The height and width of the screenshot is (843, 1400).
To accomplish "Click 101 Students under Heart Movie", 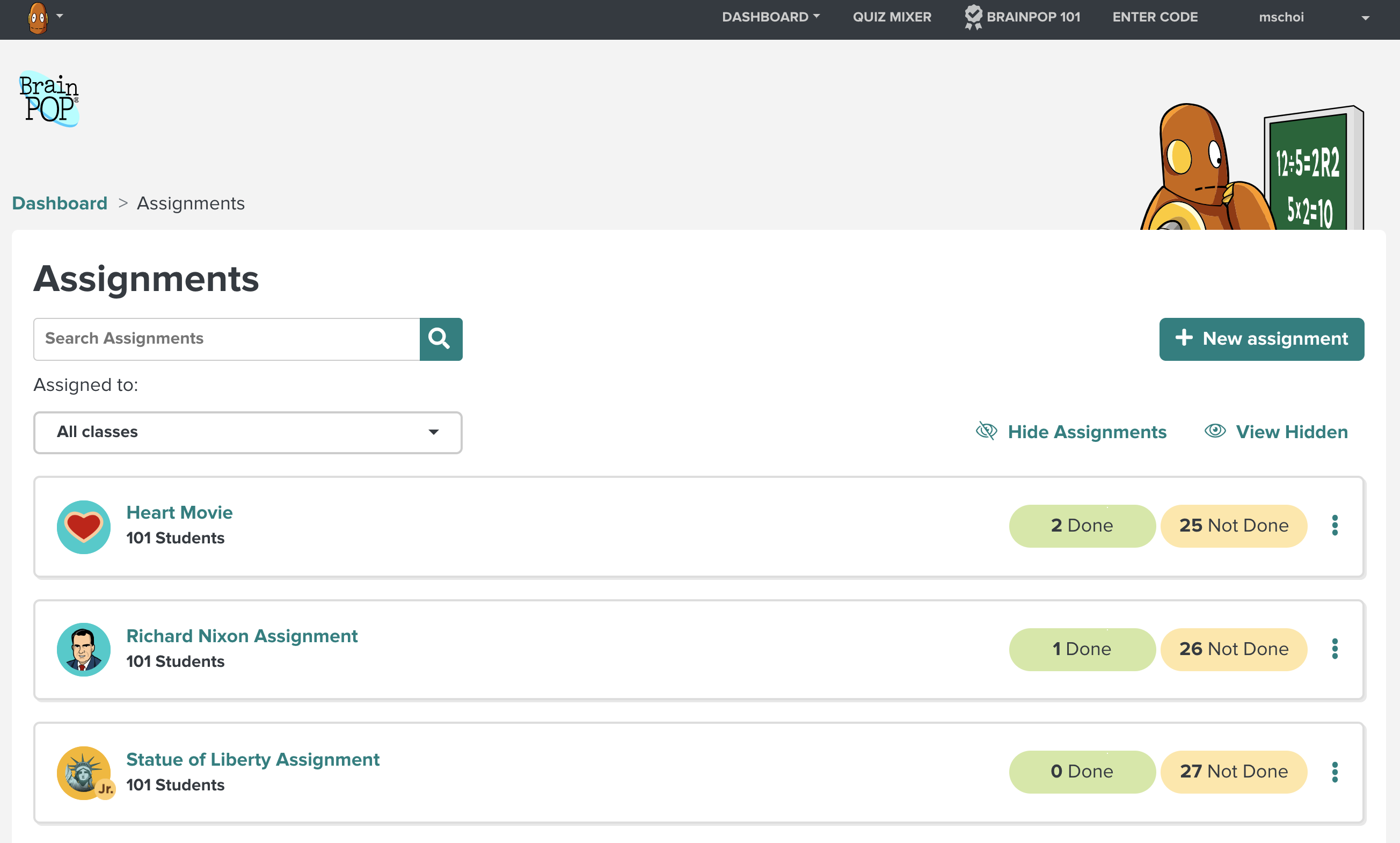I will pos(176,538).
